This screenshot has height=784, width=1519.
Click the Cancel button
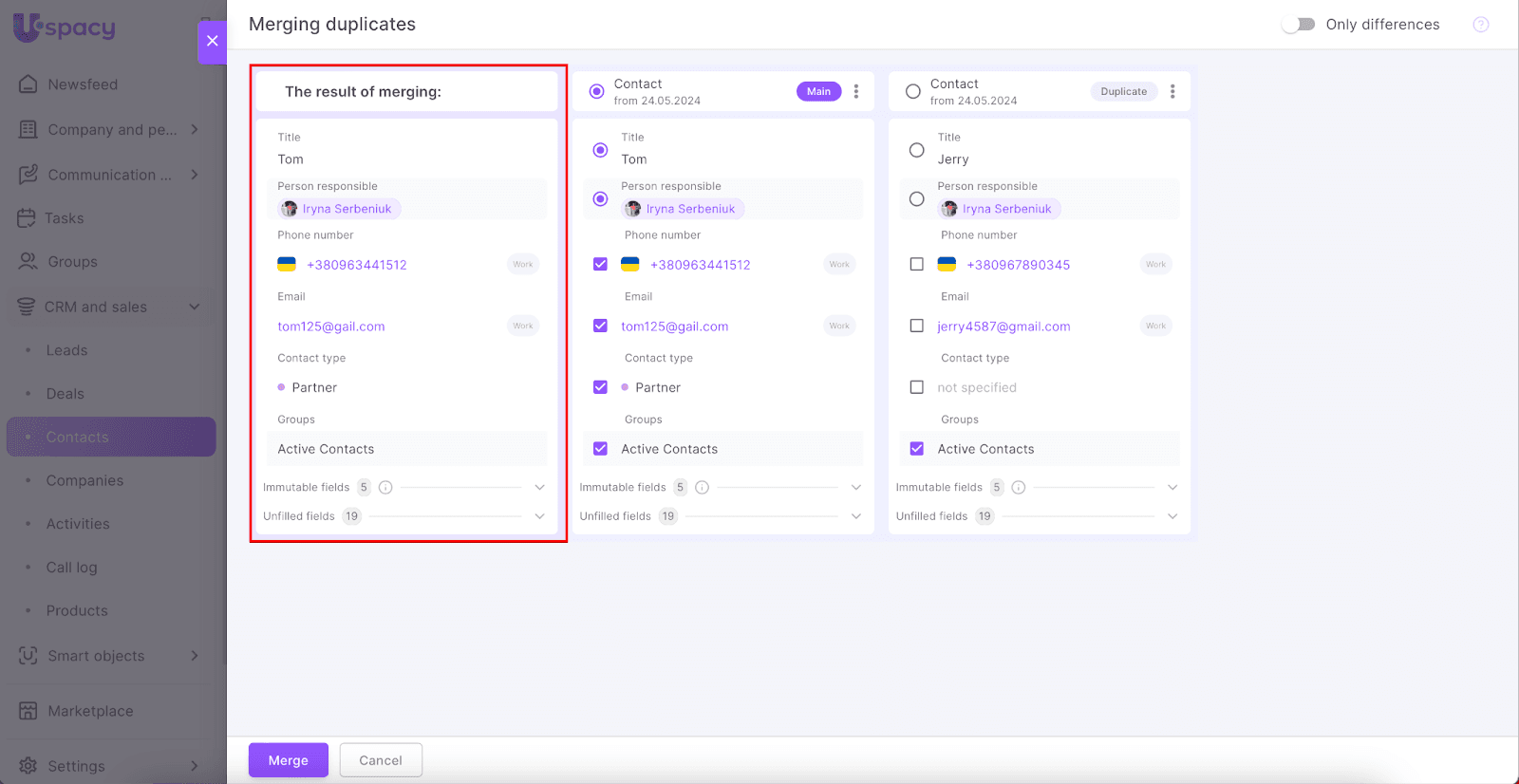pos(381,760)
